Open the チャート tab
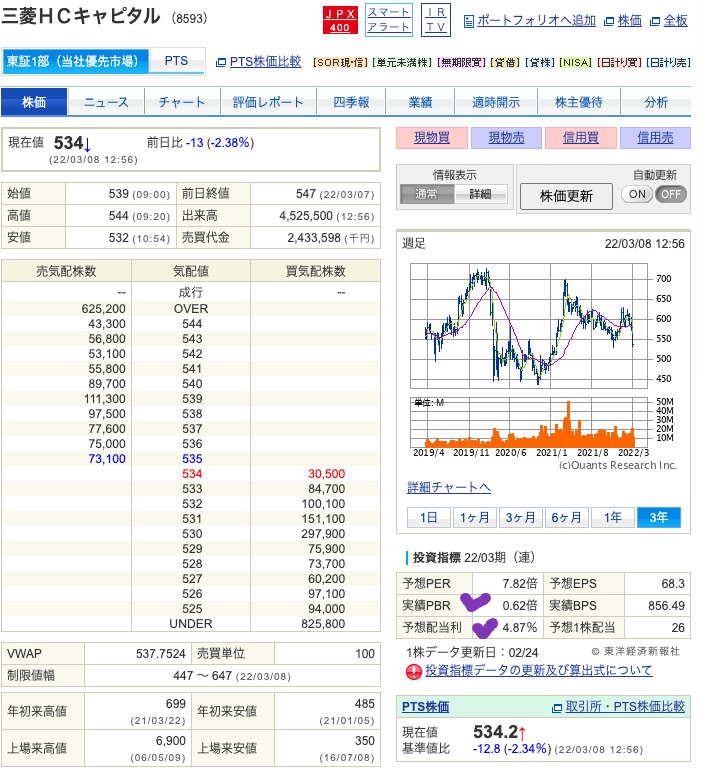Screen dimensions: 702x776 (x=182, y=102)
